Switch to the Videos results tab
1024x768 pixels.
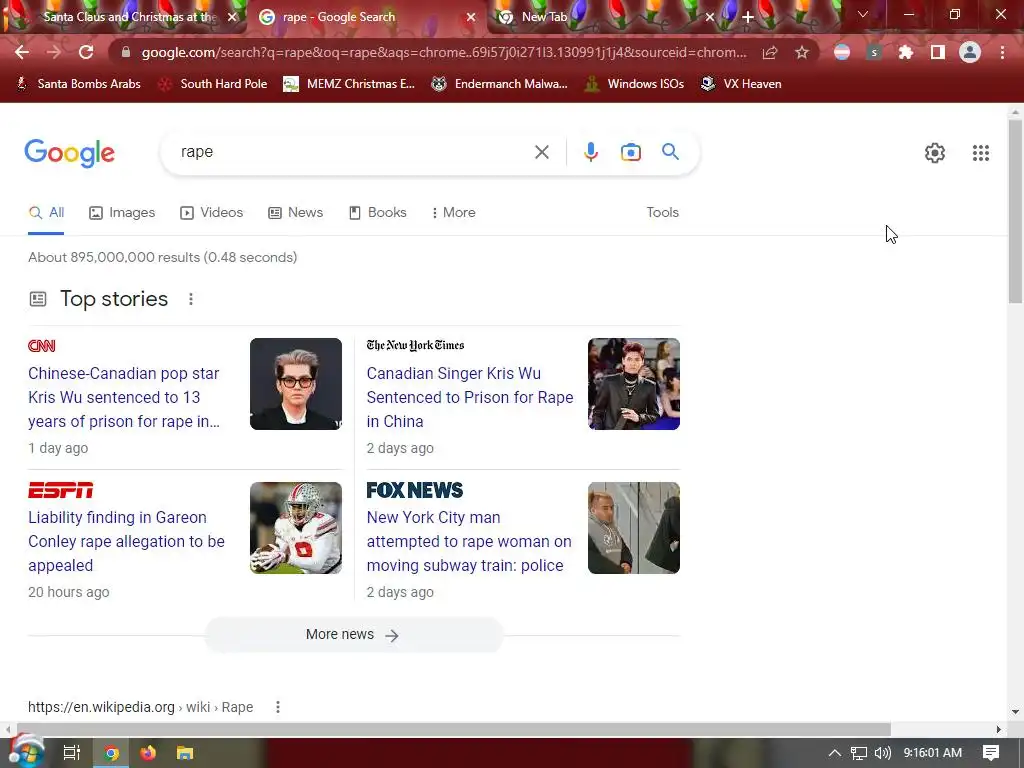tap(212, 212)
